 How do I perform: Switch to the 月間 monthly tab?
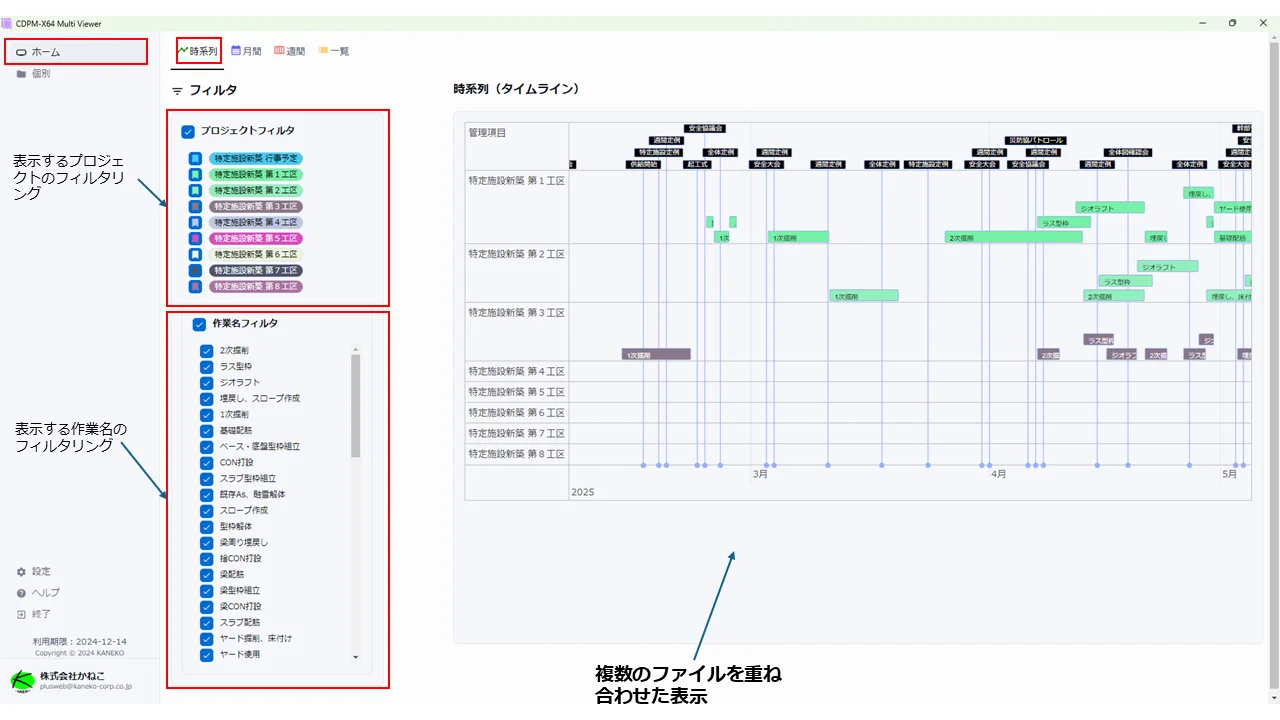(247, 51)
